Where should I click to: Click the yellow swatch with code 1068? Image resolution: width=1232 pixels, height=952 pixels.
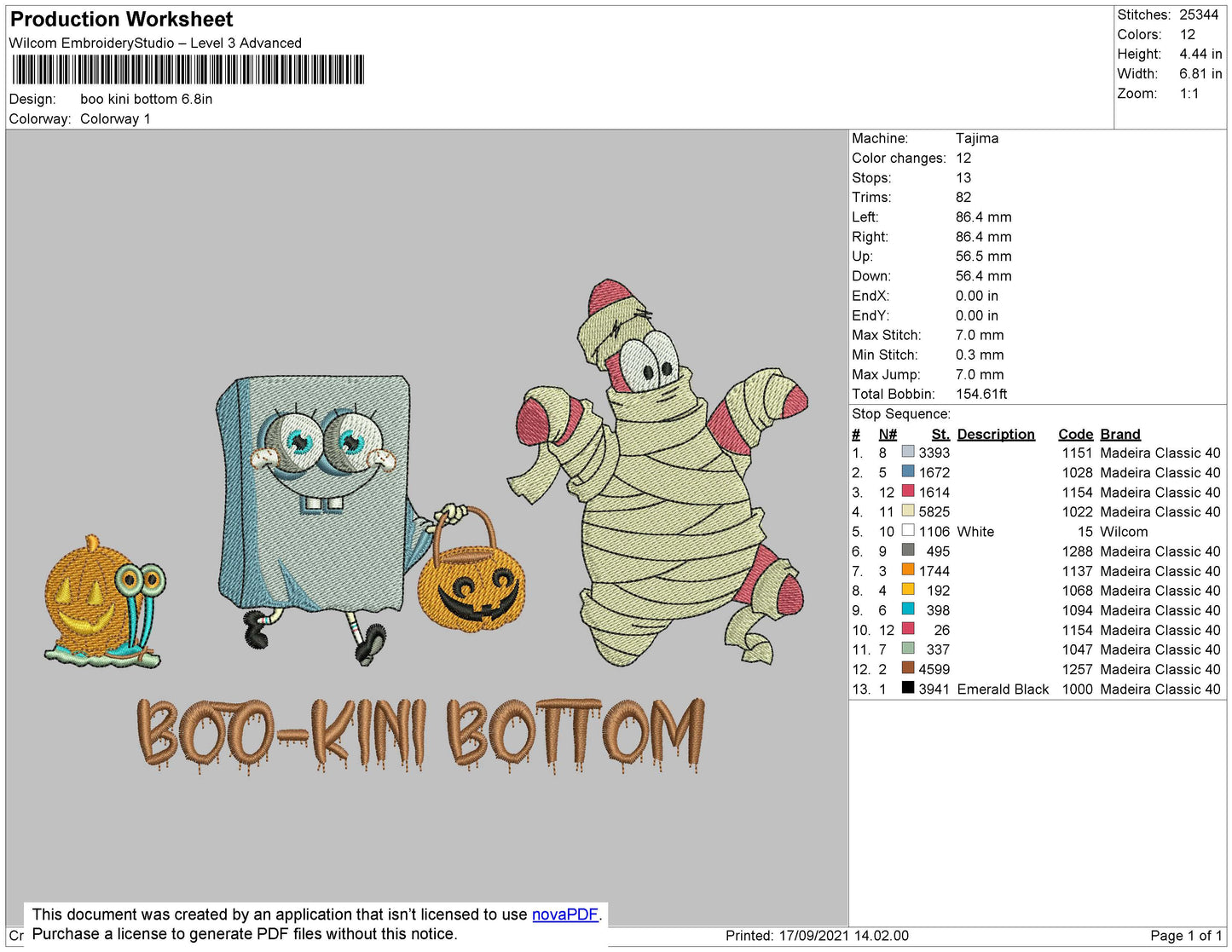pyautogui.click(x=908, y=590)
